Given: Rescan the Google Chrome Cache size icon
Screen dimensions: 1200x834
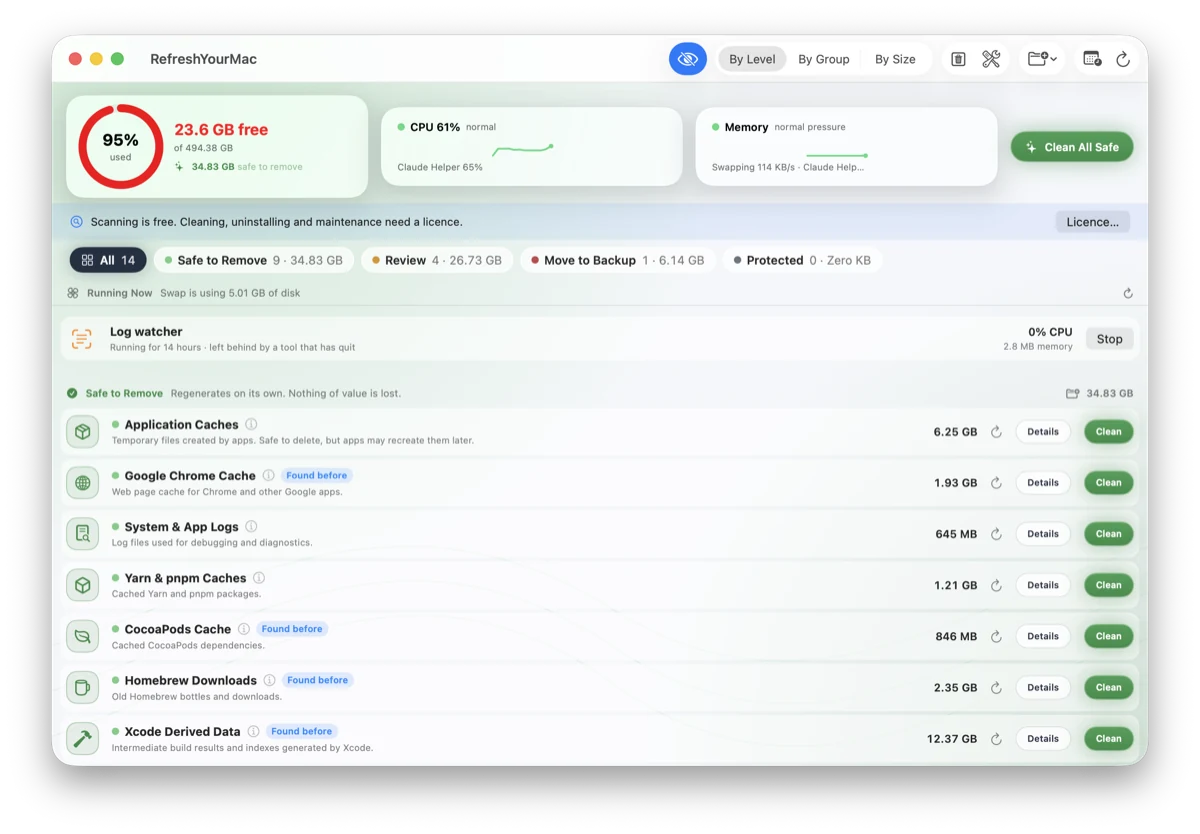Looking at the screenshot, I should coord(996,483).
